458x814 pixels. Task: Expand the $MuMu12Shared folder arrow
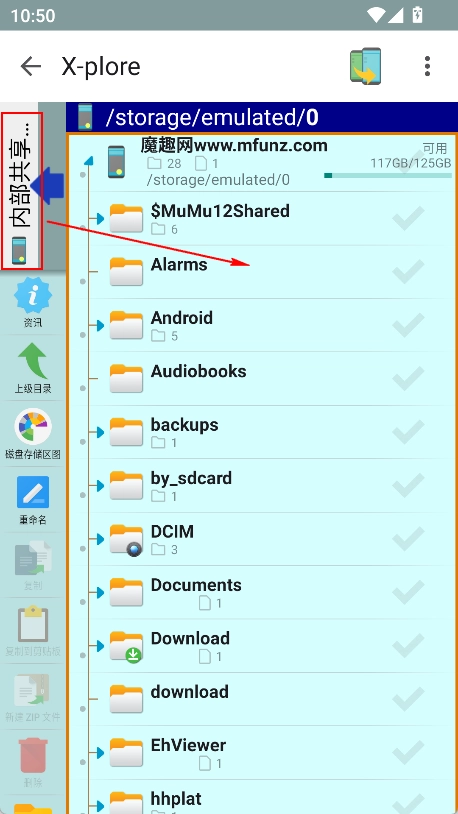pyautogui.click(x=100, y=219)
